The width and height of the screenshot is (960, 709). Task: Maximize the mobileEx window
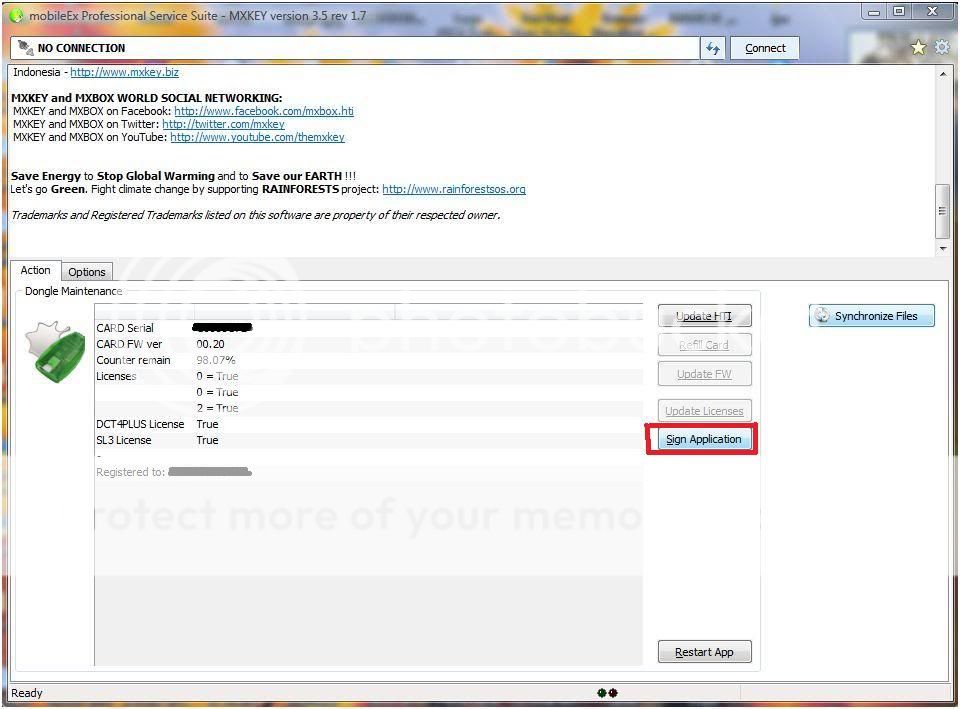[899, 12]
